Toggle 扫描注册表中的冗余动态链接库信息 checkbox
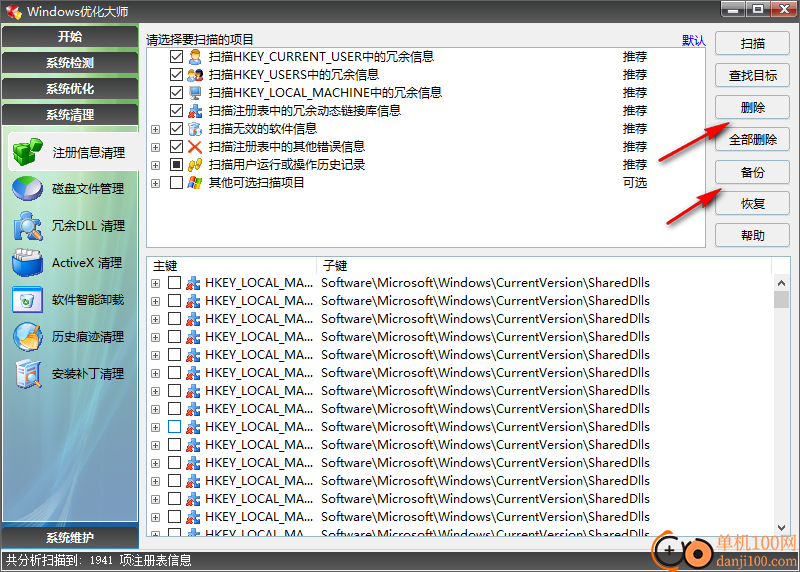 pyautogui.click(x=176, y=111)
